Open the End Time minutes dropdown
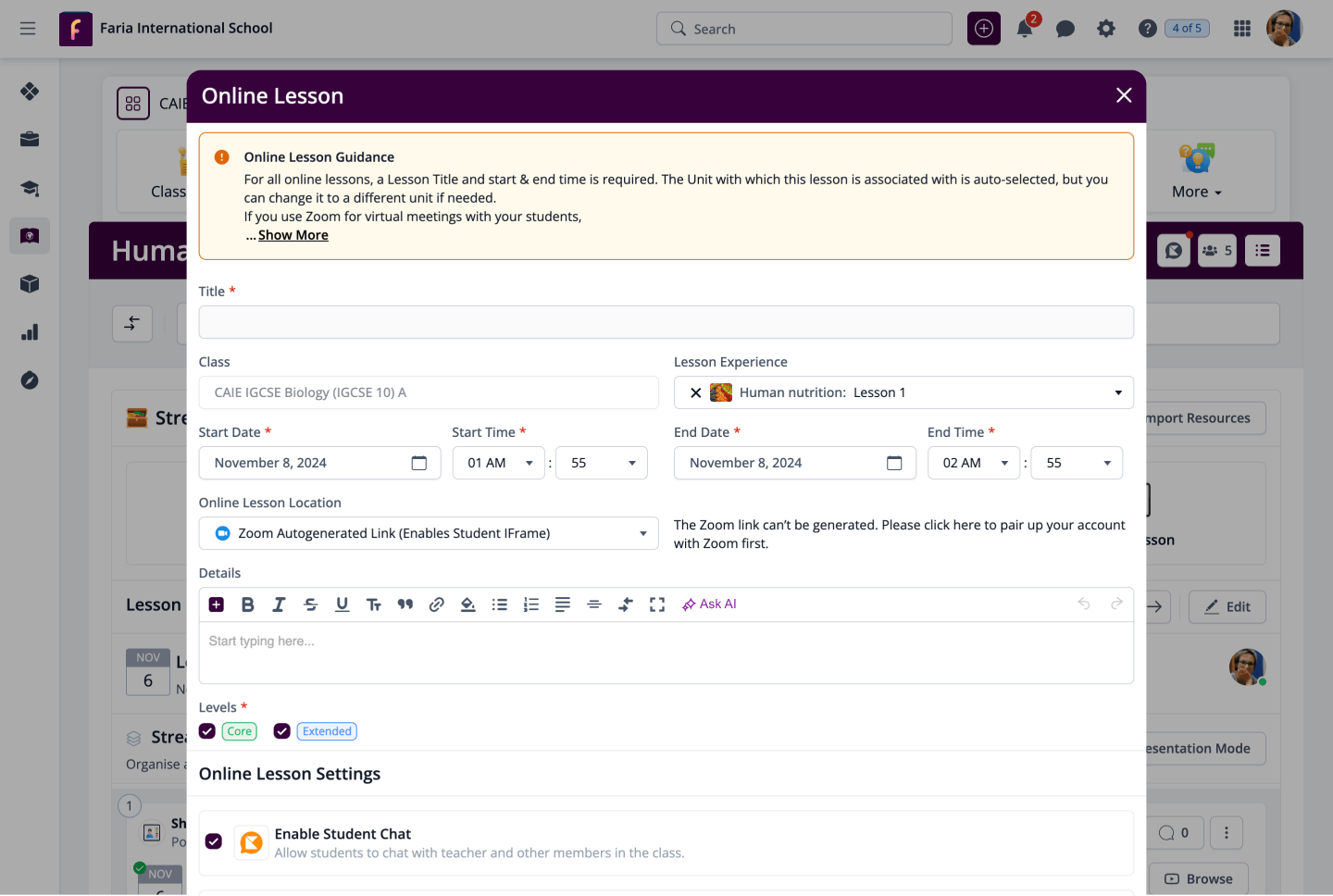 point(1077,463)
